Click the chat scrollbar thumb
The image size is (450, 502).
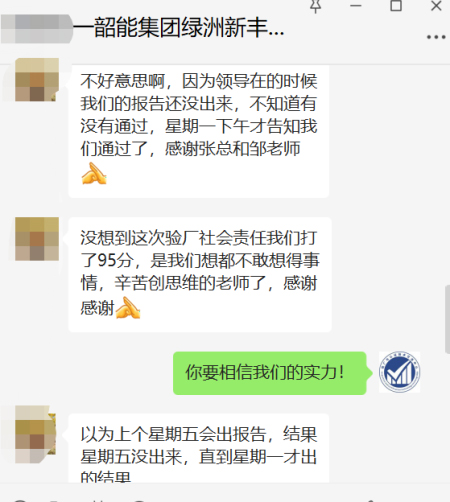[x=447, y=319]
